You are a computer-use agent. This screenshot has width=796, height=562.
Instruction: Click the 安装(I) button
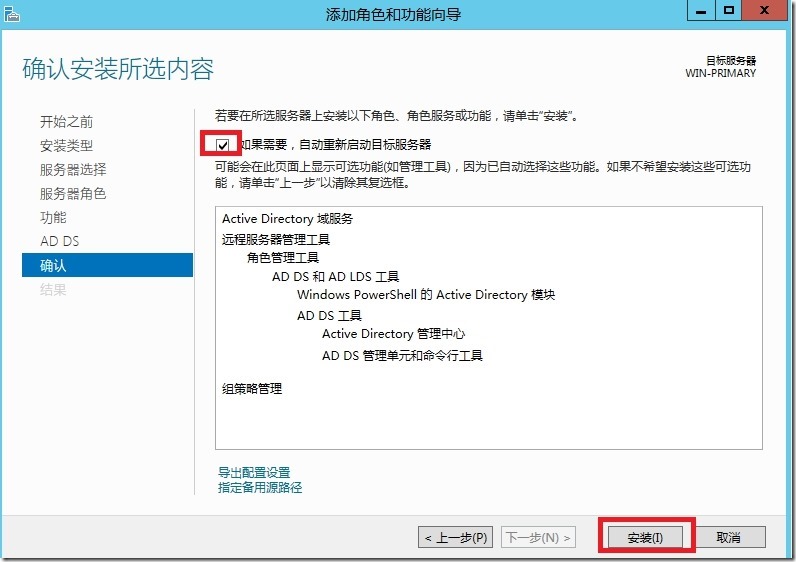[x=645, y=537]
